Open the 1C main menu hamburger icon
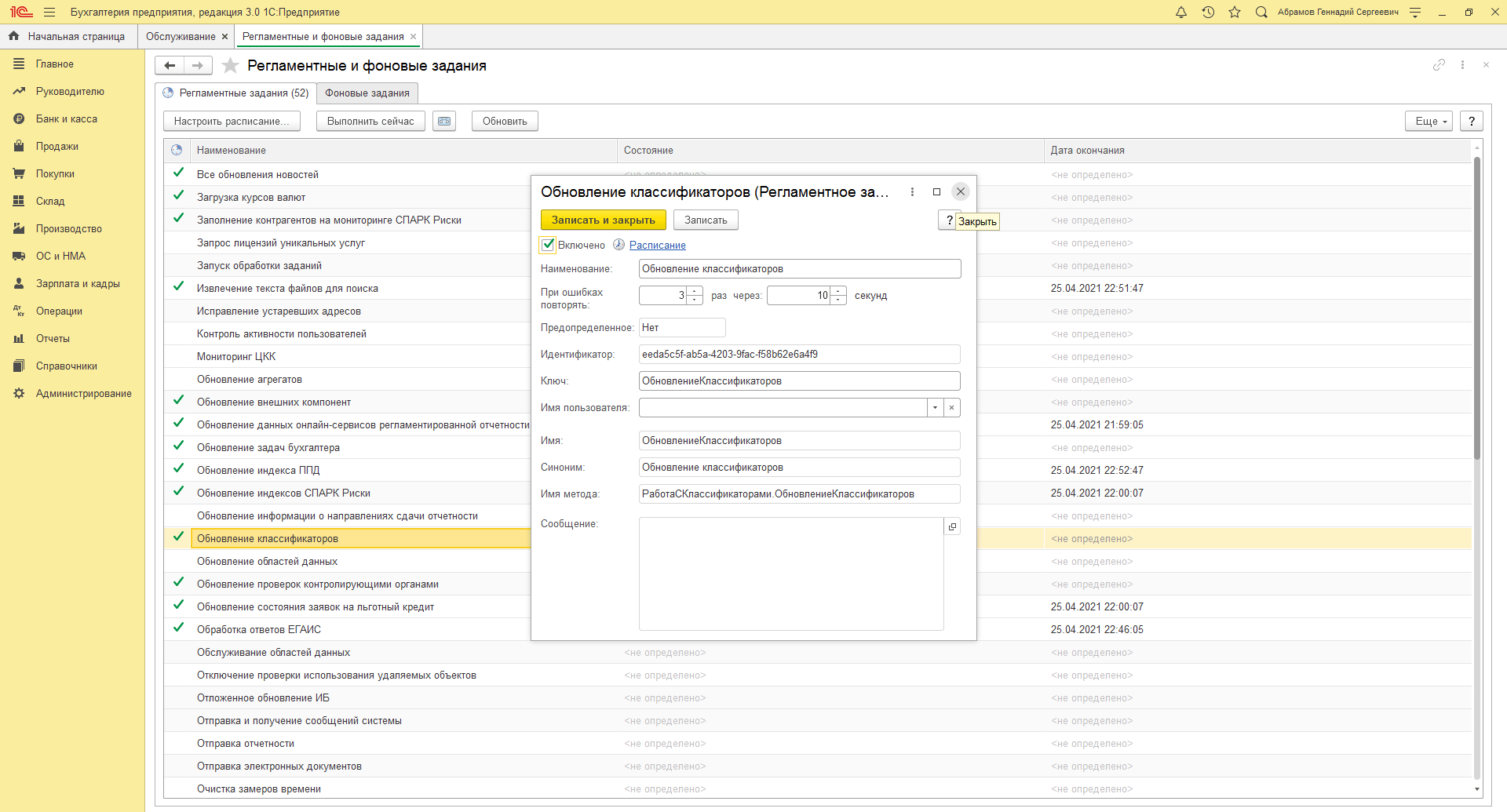 pos(49,12)
